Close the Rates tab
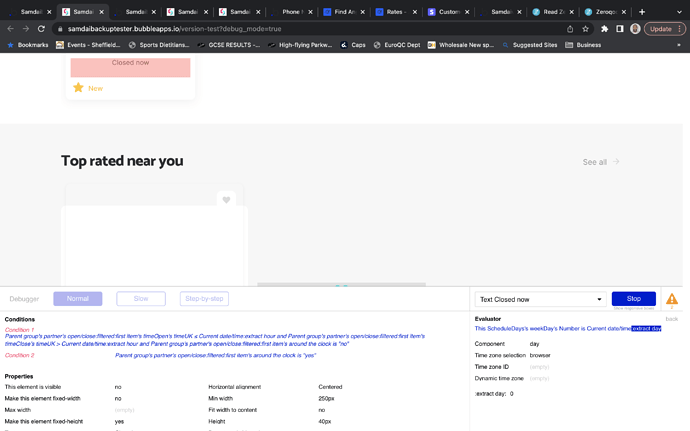 415,12
